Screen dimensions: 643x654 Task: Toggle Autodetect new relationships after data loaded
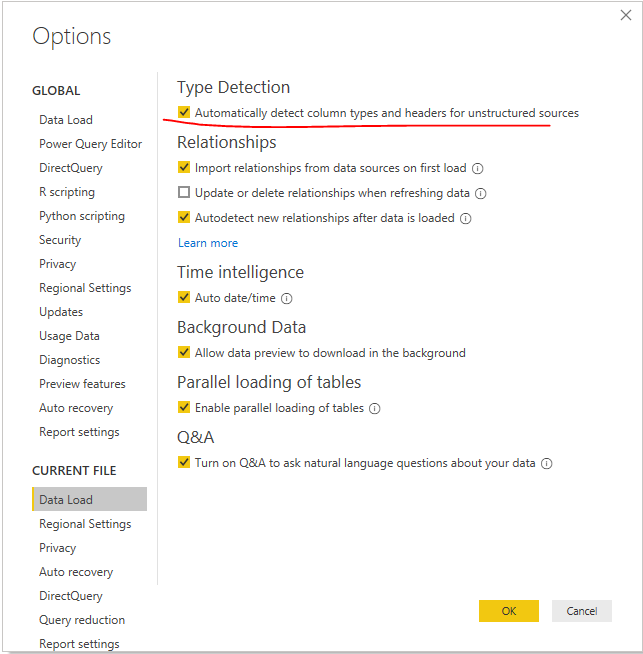point(184,217)
